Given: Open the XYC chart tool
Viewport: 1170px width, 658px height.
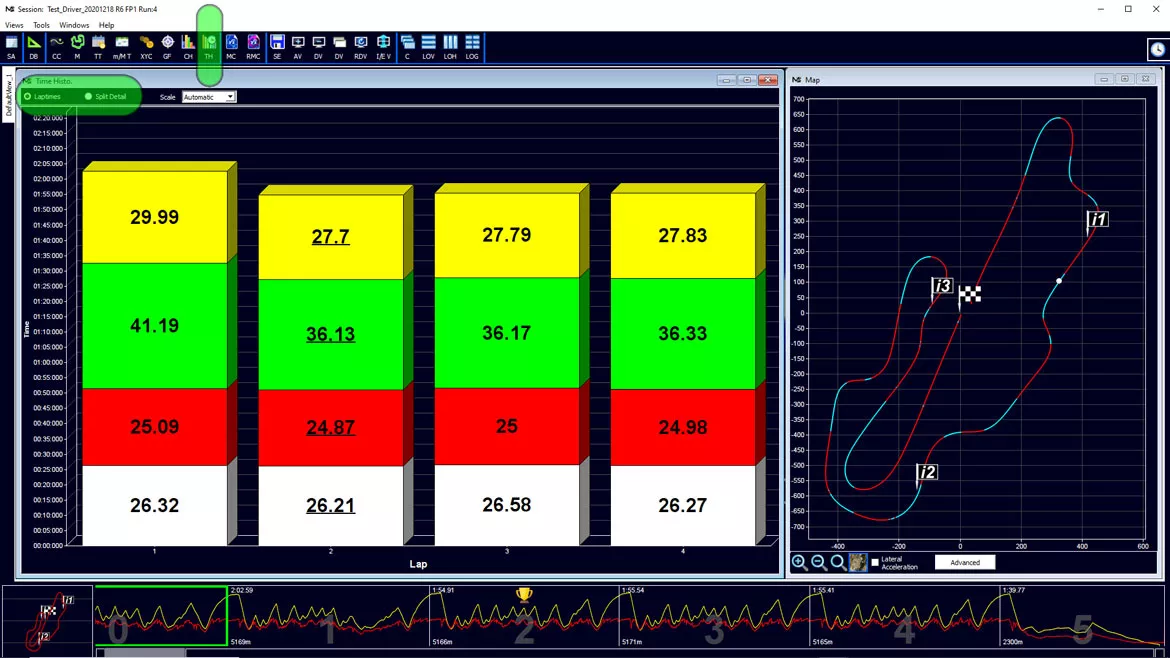Looking at the screenshot, I should [146, 46].
